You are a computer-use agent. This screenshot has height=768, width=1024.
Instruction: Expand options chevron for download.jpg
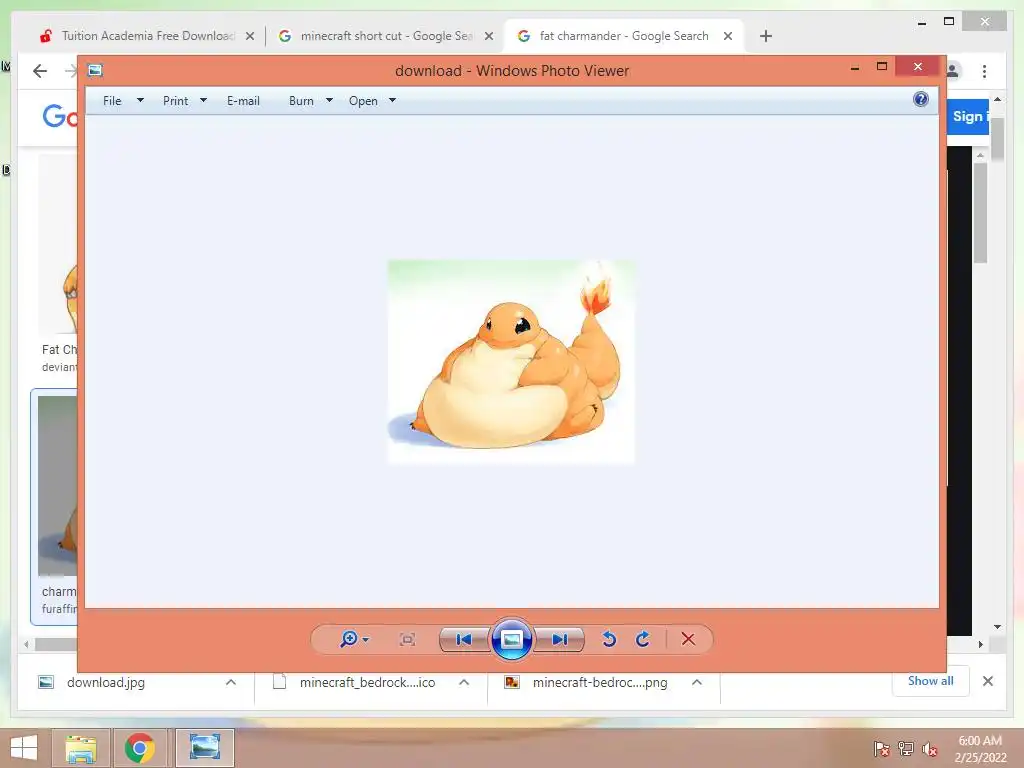(x=231, y=682)
